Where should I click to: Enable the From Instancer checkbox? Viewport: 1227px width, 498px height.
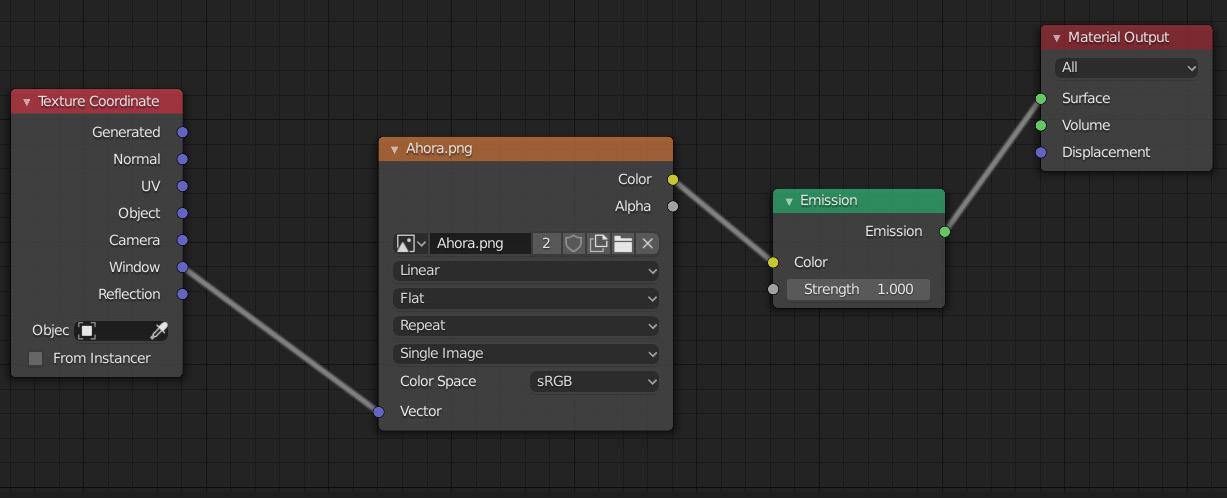pyautogui.click(x=36, y=358)
